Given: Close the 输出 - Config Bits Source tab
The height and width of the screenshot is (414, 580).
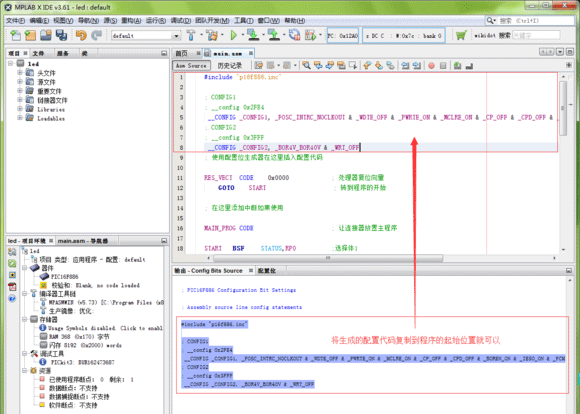Looking at the screenshot, I should (x=251, y=271).
